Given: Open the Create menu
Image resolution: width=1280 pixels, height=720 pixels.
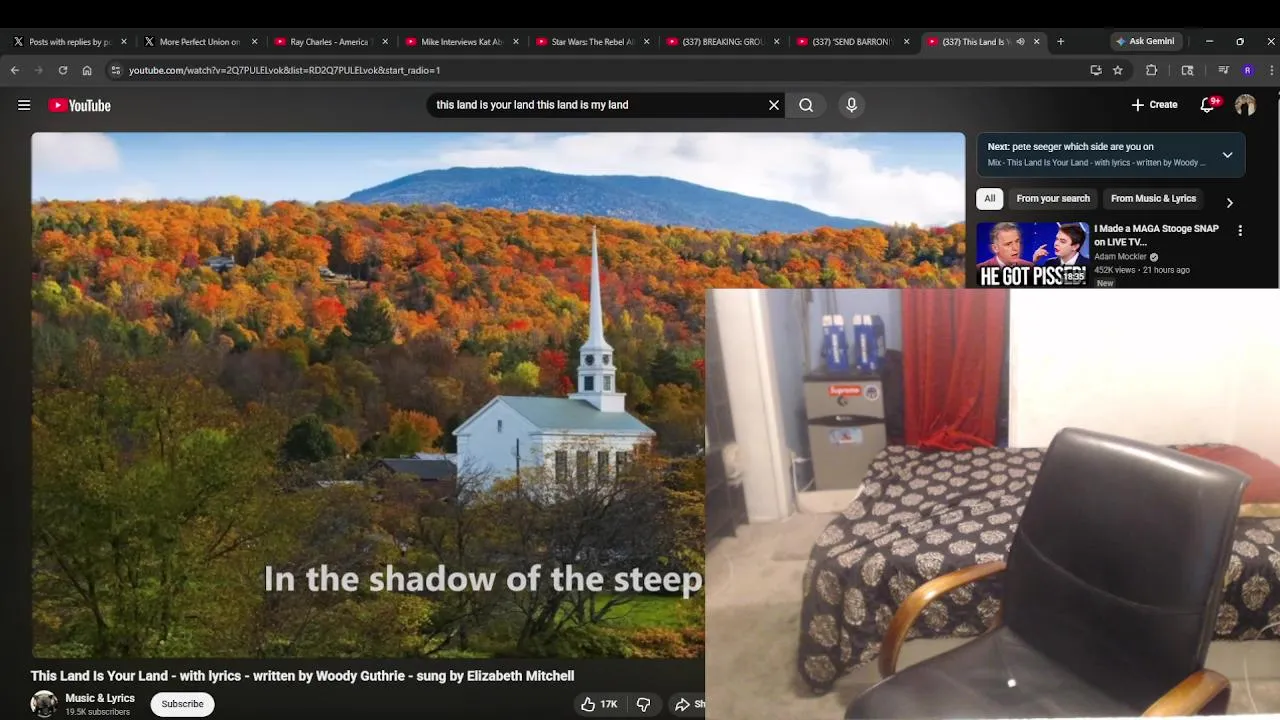Looking at the screenshot, I should 1154,105.
